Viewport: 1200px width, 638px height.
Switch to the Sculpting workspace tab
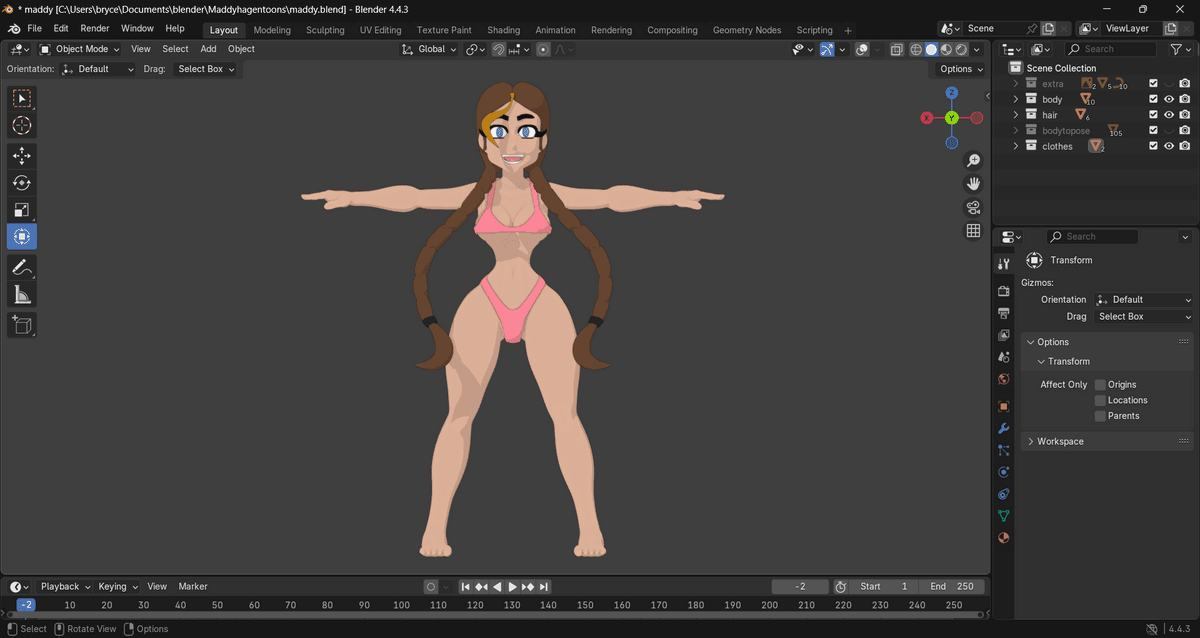(325, 30)
